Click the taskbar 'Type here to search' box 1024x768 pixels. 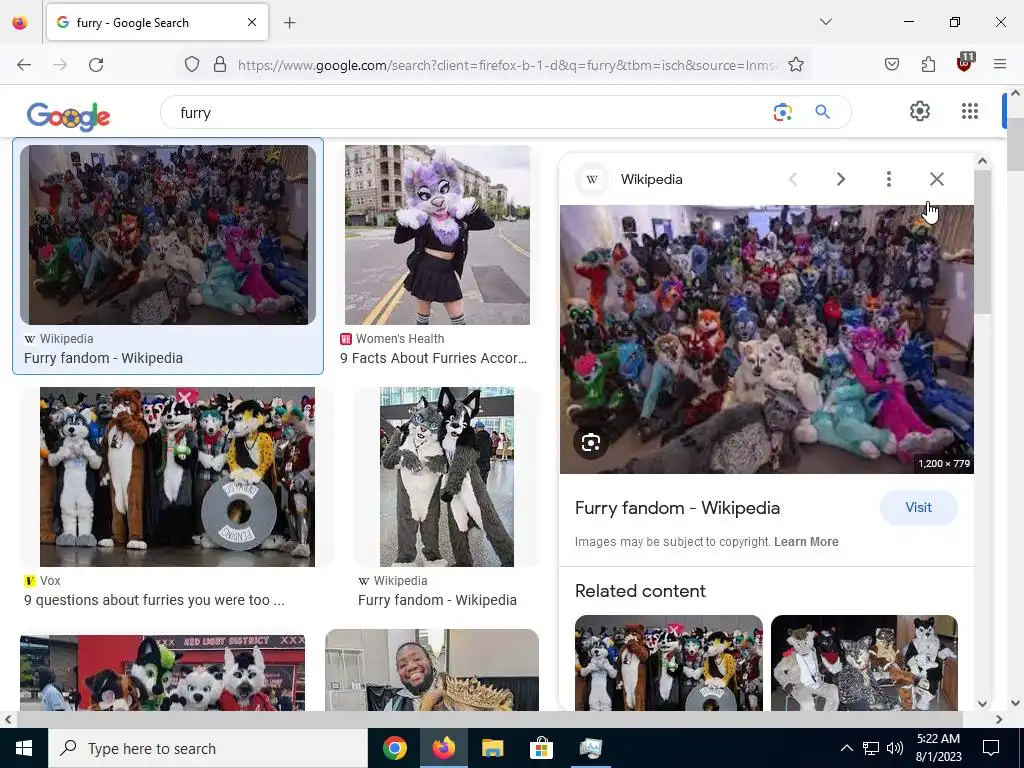[208, 748]
